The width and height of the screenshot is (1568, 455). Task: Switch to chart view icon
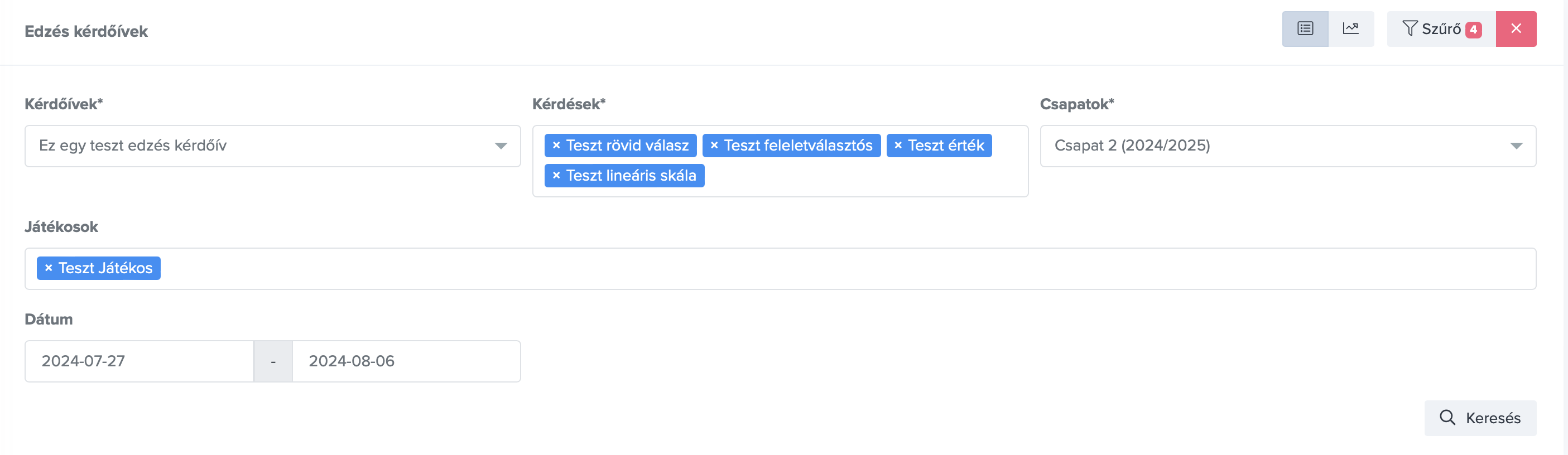[1351, 28]
